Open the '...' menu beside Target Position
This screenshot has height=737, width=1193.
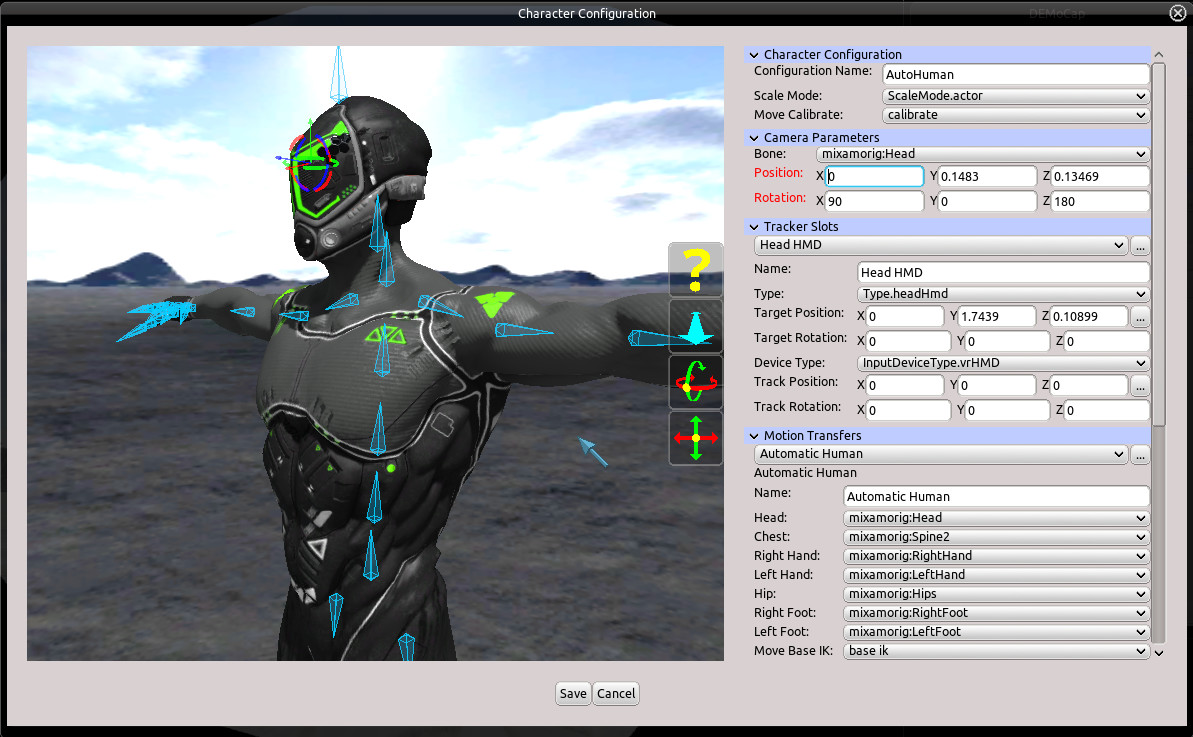click(x=1140, y=315)
